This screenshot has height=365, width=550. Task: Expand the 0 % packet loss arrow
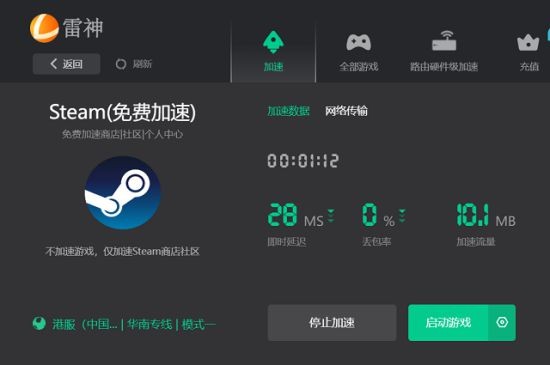point(402,216)
